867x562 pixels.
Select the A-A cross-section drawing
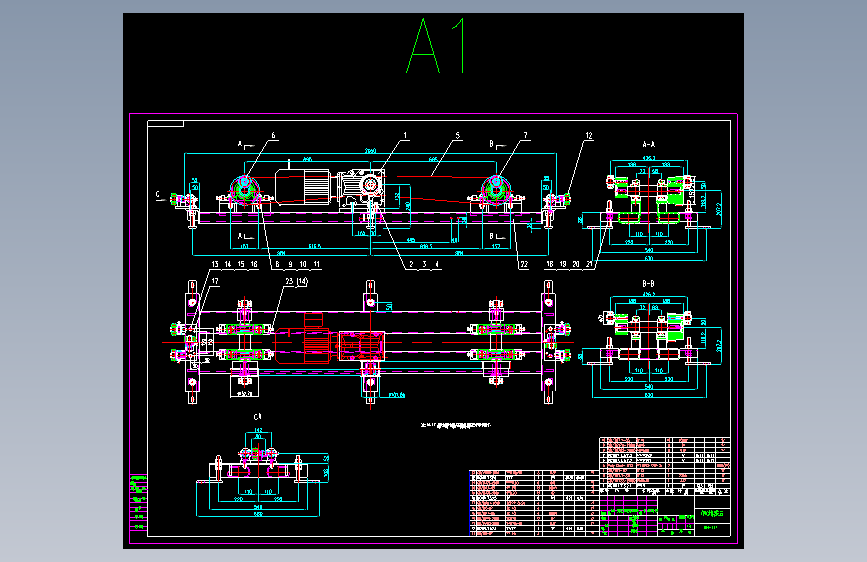coord(651,209)
